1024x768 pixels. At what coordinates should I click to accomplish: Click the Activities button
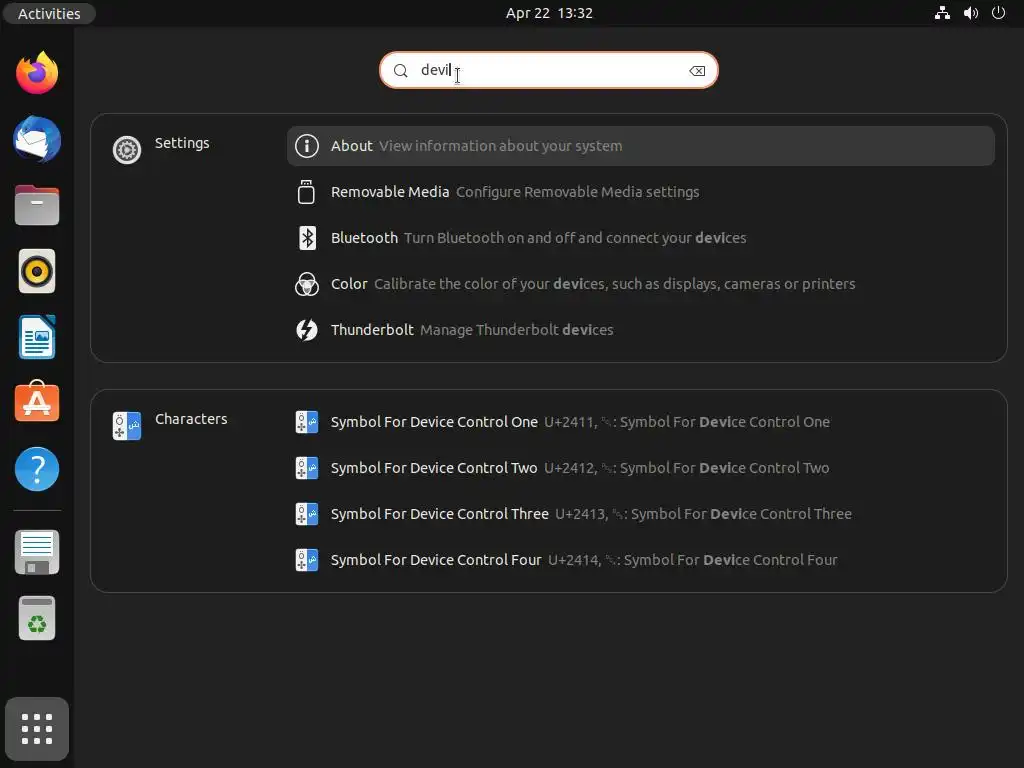point(49,13)
